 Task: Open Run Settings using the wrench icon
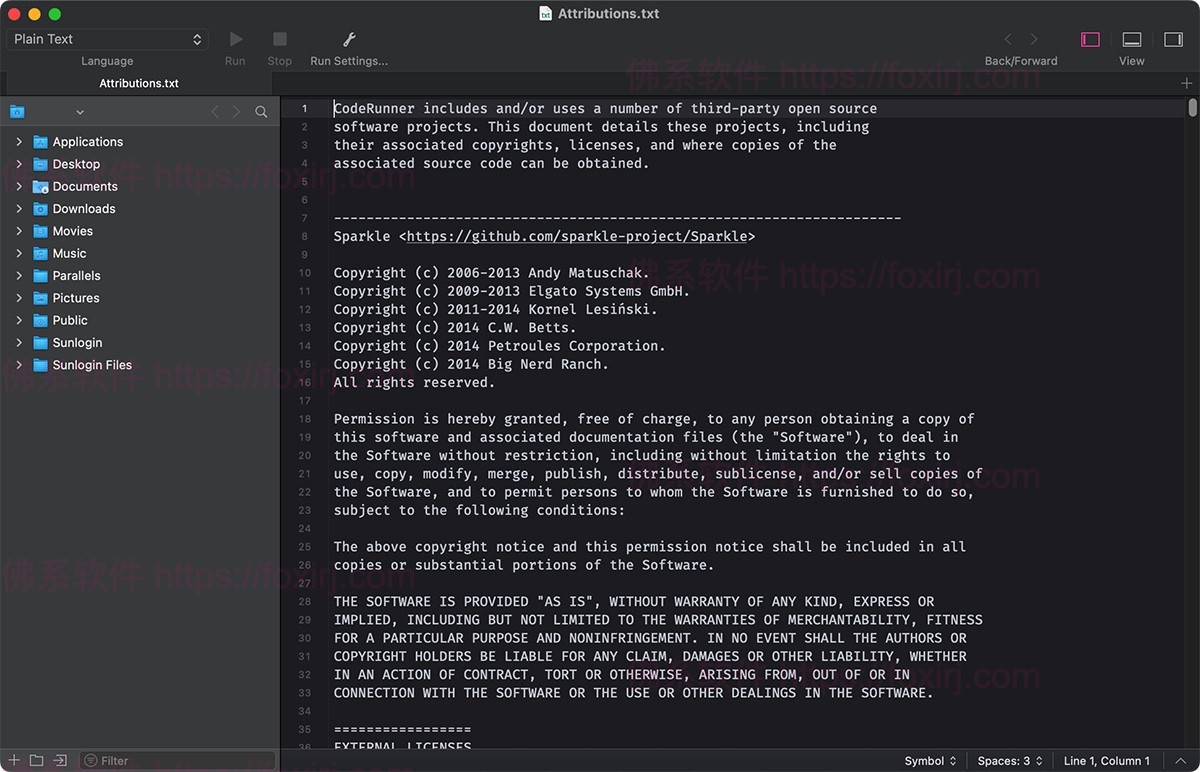coord(348,40)
